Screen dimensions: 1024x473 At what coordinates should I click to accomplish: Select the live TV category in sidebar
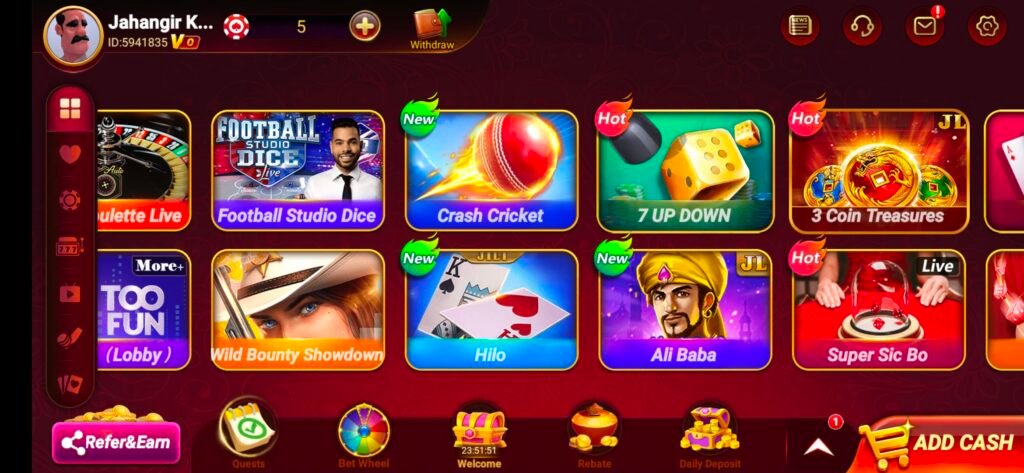pos(70,293)
